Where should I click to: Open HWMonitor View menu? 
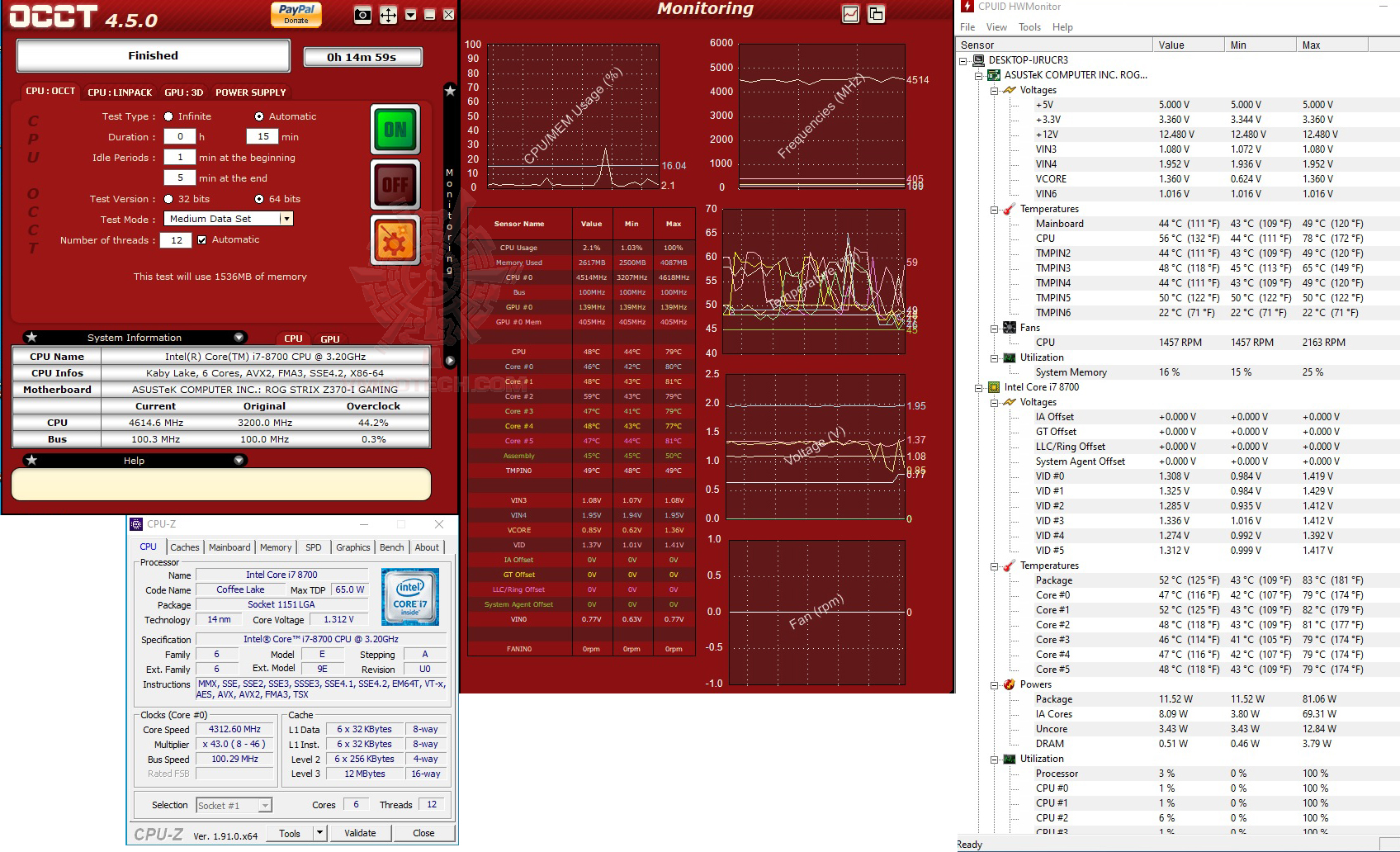click(x=996, y=27)
